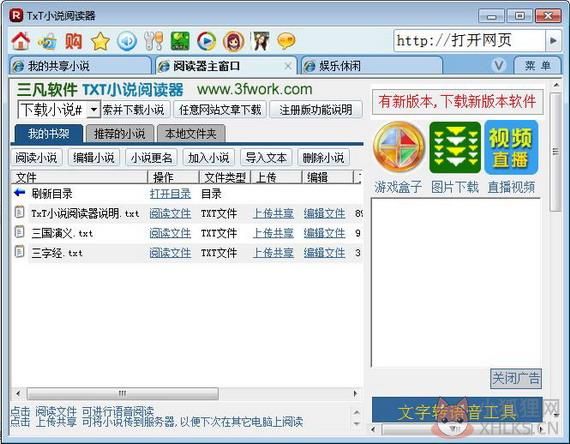Click the 编辑小说 button

tap(94, 158)
